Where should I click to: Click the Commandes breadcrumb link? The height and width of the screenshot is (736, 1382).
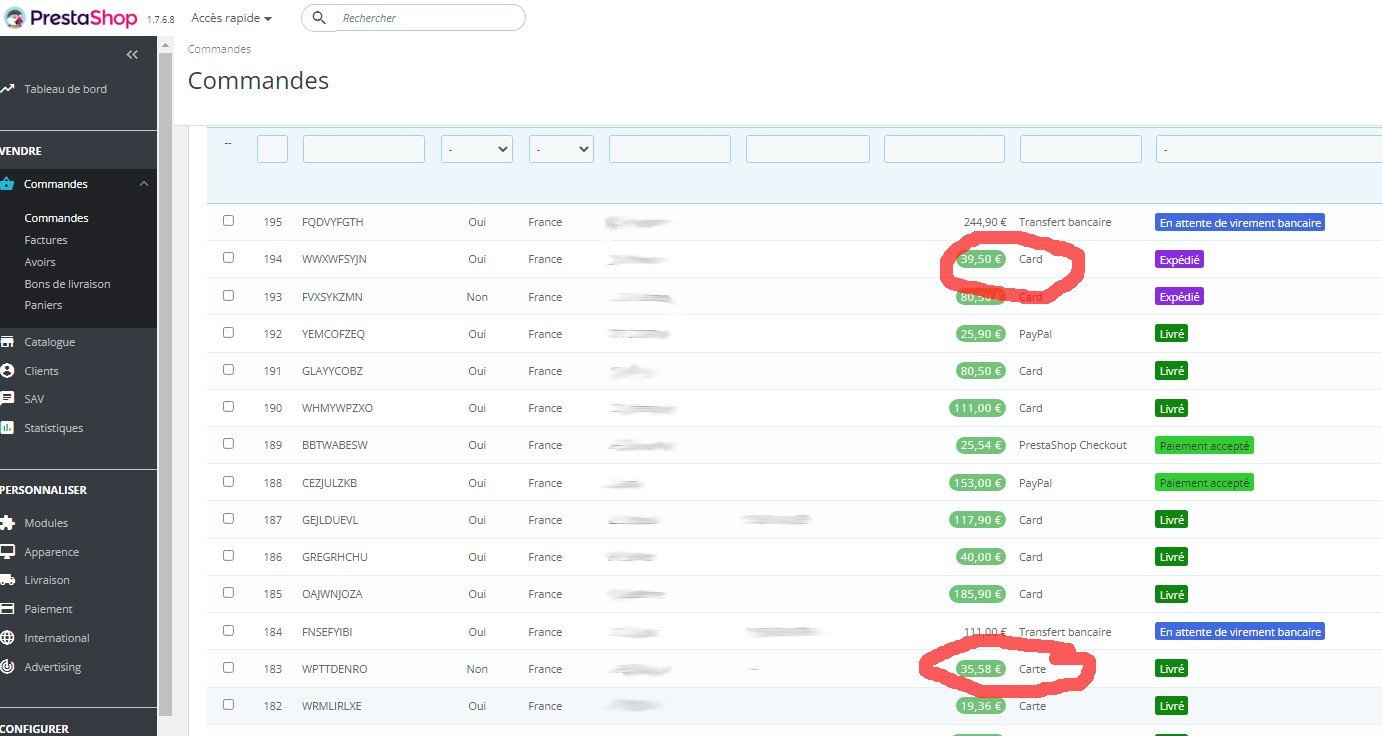(219, 49)
